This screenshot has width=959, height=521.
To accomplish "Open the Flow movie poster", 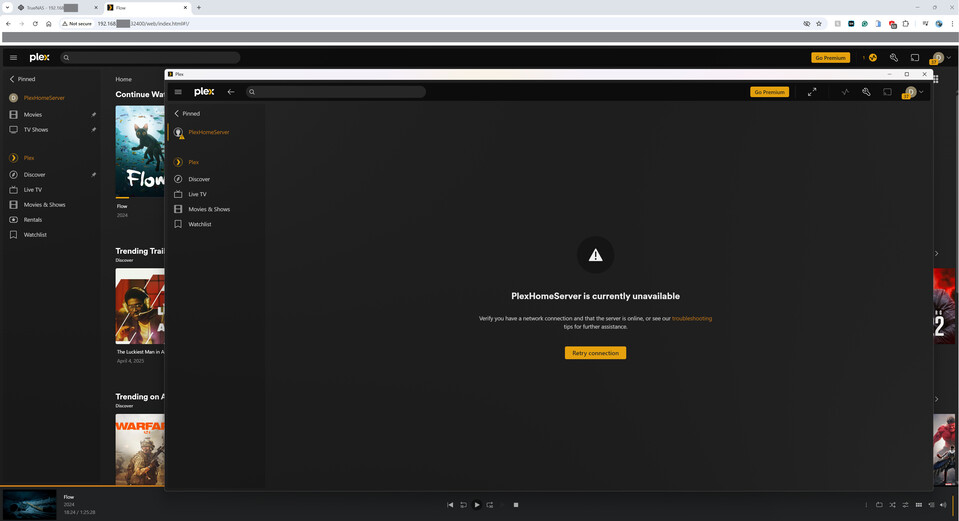I will tap(140, 151).
